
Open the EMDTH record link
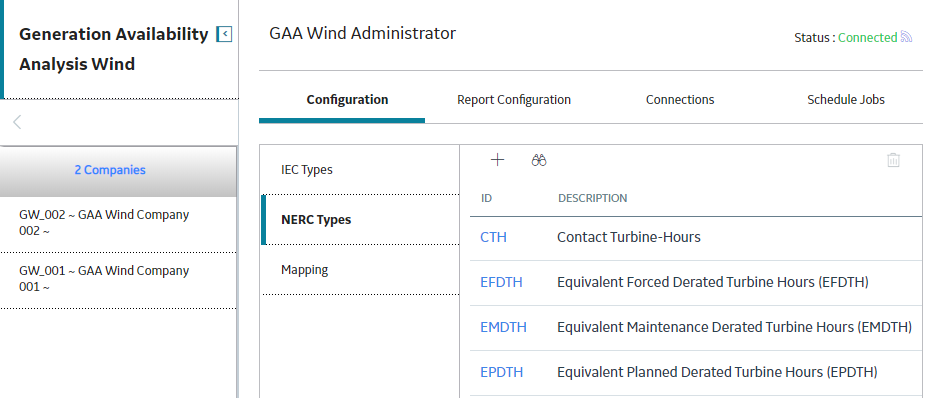tap(503, 327)
